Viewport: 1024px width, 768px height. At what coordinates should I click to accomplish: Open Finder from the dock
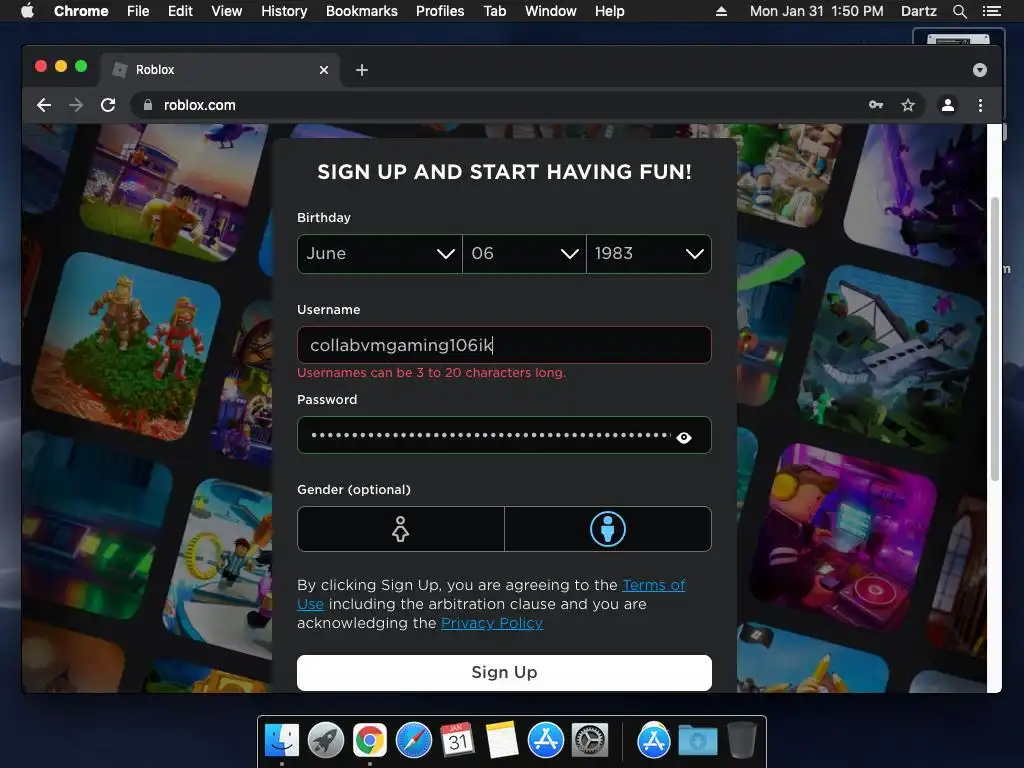[282, 741]
